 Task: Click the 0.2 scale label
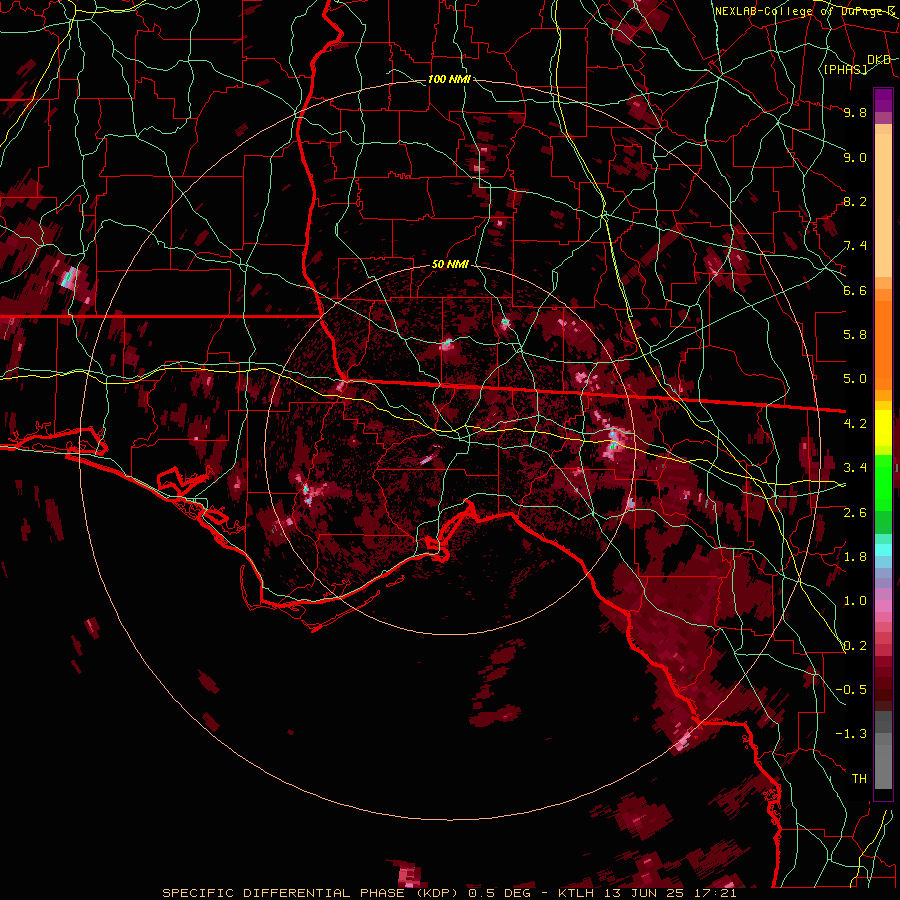coord(855,646)
